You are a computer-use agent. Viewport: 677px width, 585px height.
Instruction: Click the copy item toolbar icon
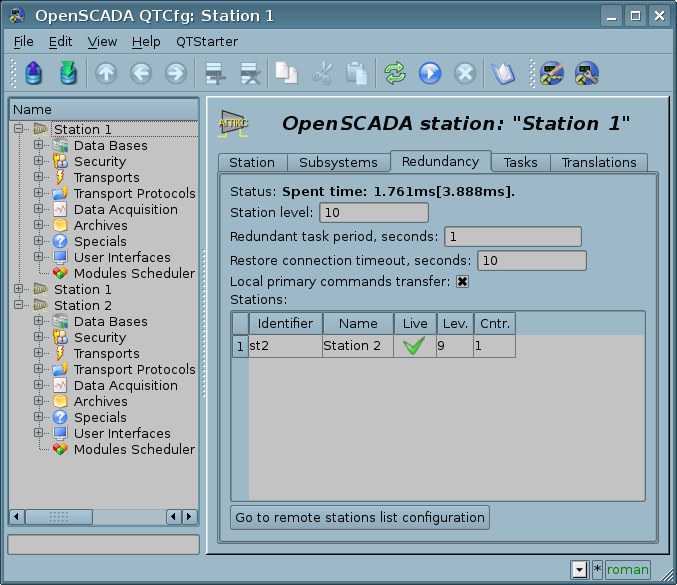(287, 73)
